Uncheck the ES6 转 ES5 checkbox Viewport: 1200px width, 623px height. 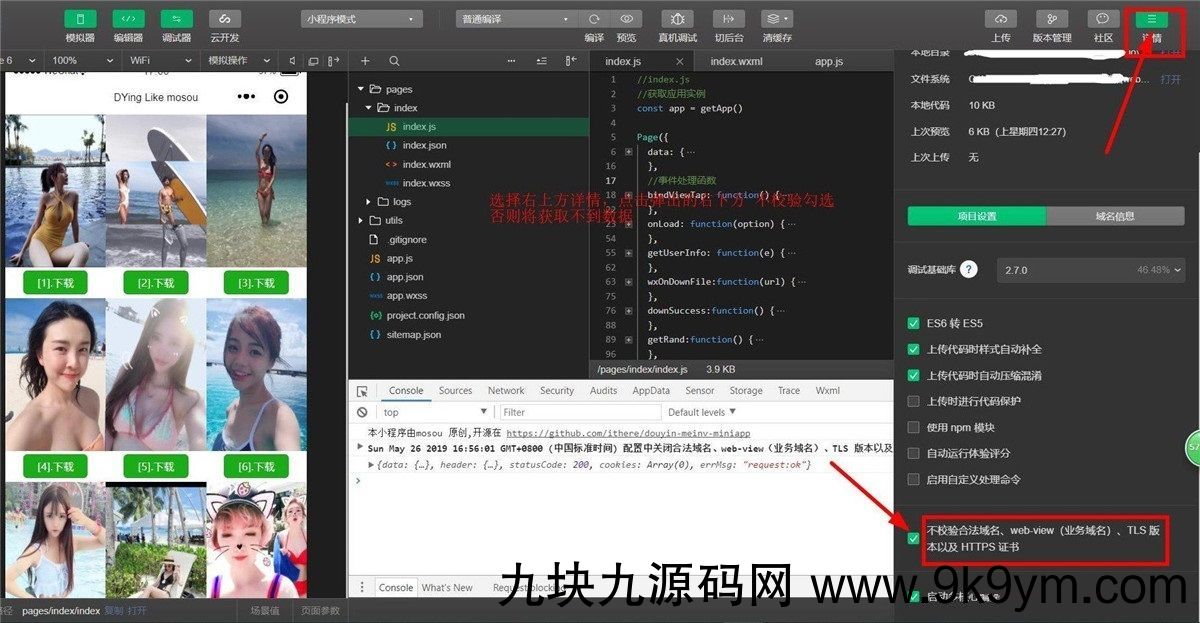[913, 323]
